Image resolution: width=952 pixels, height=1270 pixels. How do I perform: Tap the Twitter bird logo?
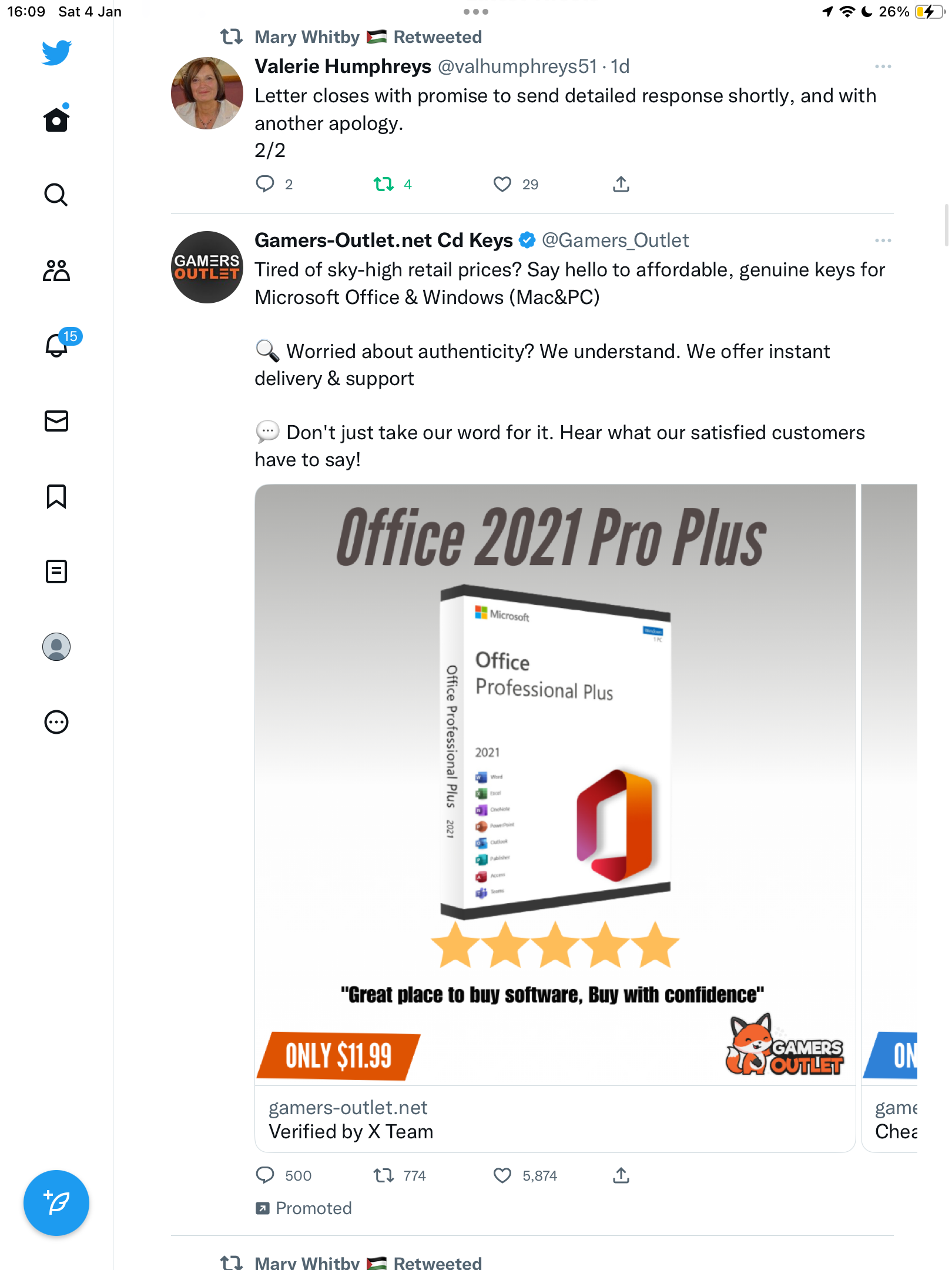click(x=56, y=53)
